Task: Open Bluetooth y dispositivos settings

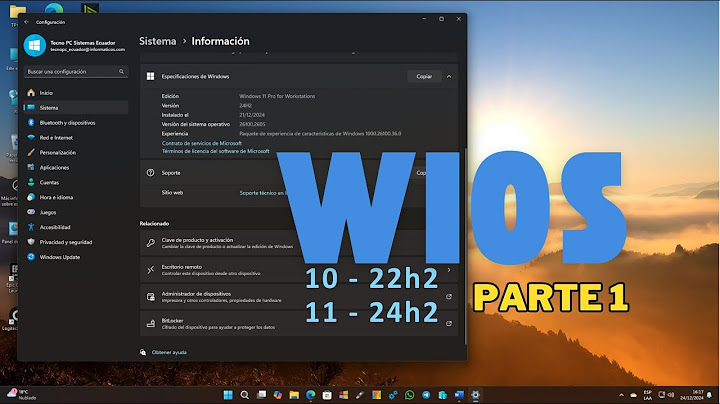Action: coord(76,123)
